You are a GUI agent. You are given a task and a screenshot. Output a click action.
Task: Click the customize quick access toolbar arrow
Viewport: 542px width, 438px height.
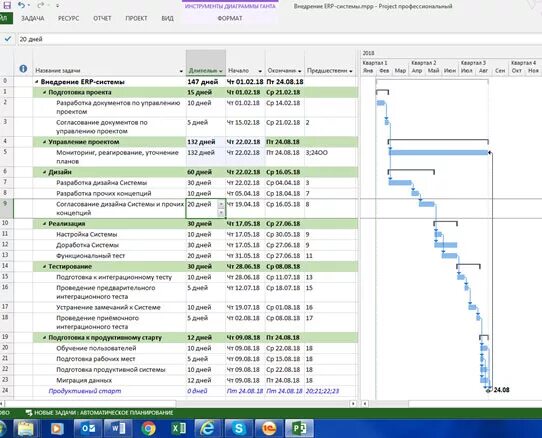click(x=57, y=5)
